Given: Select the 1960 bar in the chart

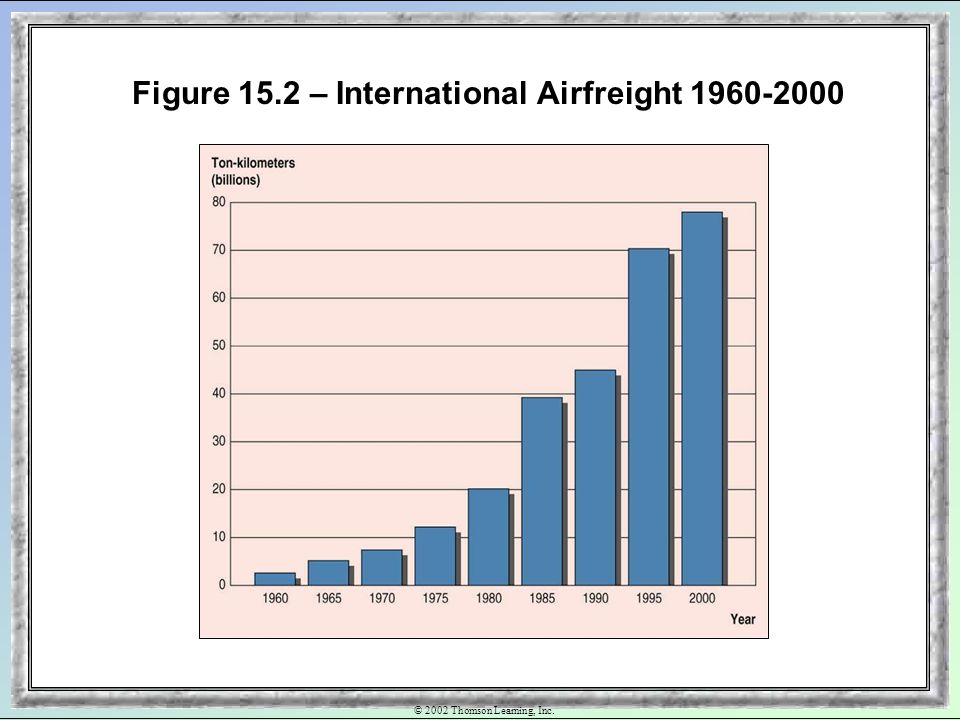Looking at the screenshot, I should (x=276, y=579).
